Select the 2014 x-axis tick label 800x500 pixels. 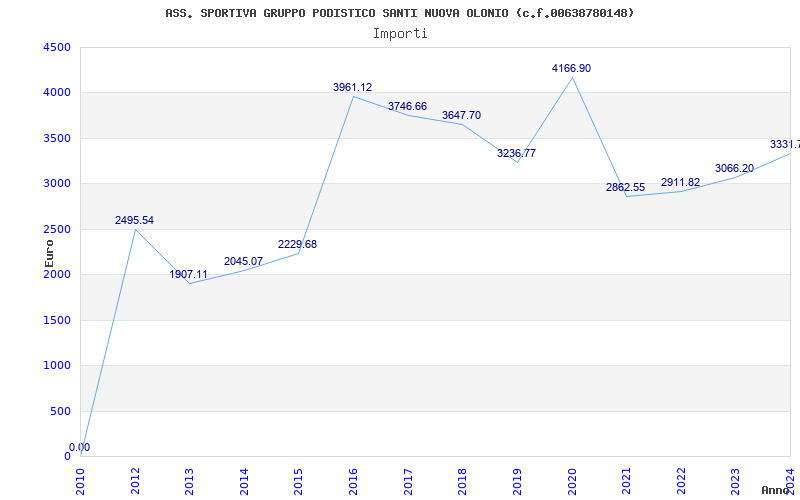coord(244,482)
